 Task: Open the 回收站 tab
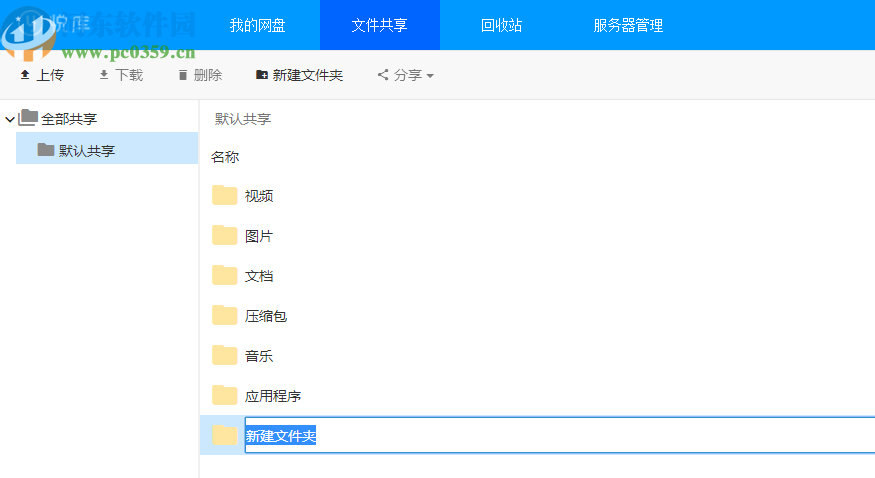(x=502, y=25)
